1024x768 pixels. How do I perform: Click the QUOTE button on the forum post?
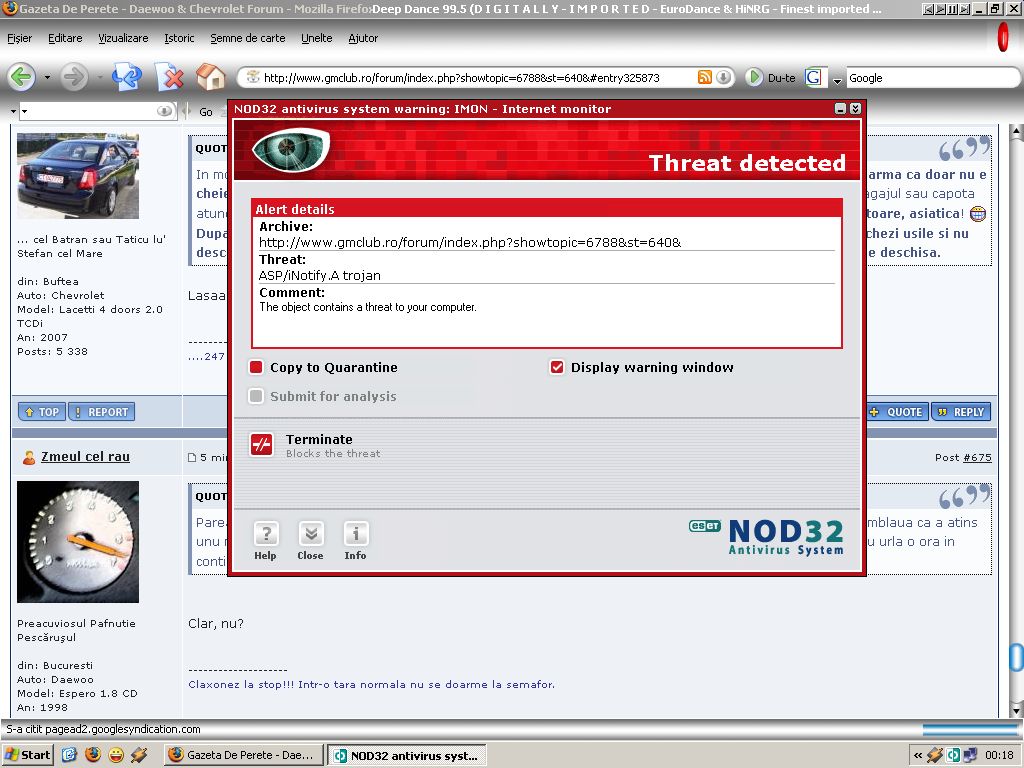pyautogui.click(x=898, y=411)
